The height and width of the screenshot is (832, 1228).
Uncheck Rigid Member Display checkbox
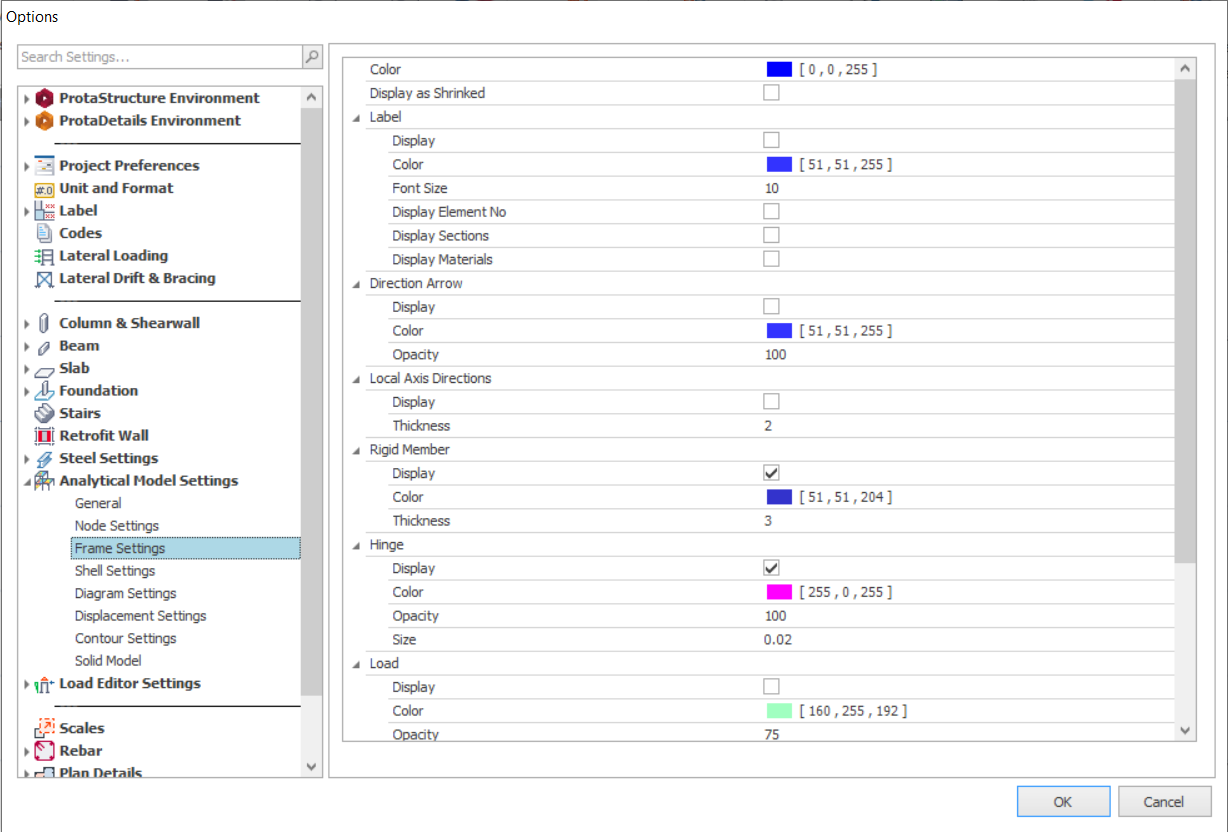tap(771, 473)
